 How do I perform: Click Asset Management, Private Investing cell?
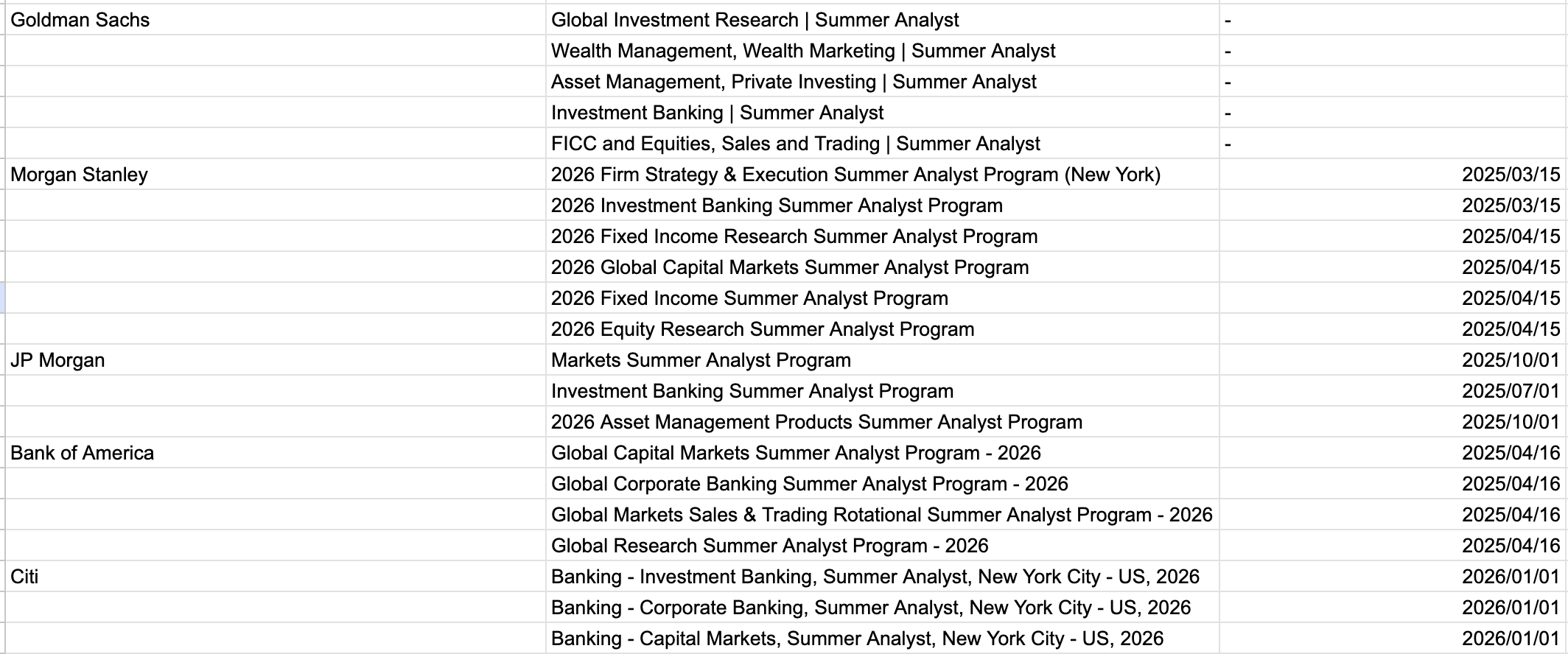click(793, 82)
